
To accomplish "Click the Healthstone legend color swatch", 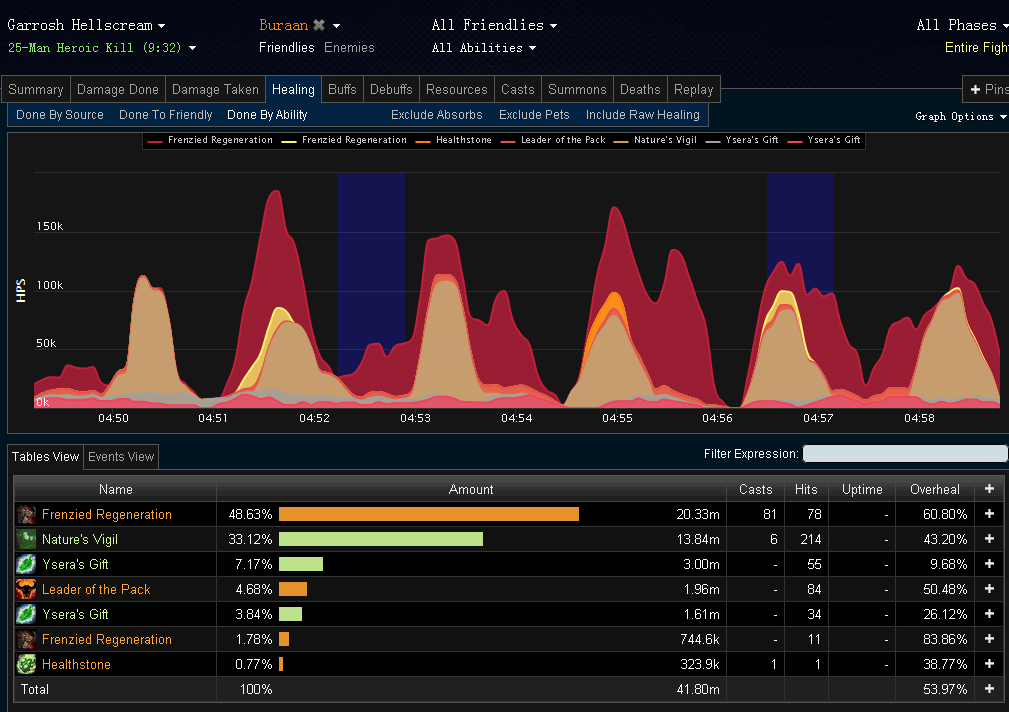I will pyautogui.click(x=425, y=141).
